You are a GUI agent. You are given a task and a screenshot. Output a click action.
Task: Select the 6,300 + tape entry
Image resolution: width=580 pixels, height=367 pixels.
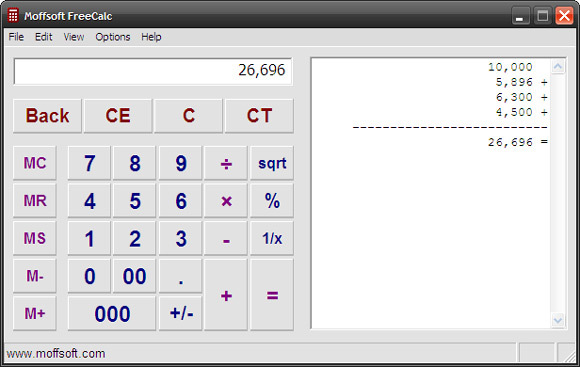[x=522, y=97]
